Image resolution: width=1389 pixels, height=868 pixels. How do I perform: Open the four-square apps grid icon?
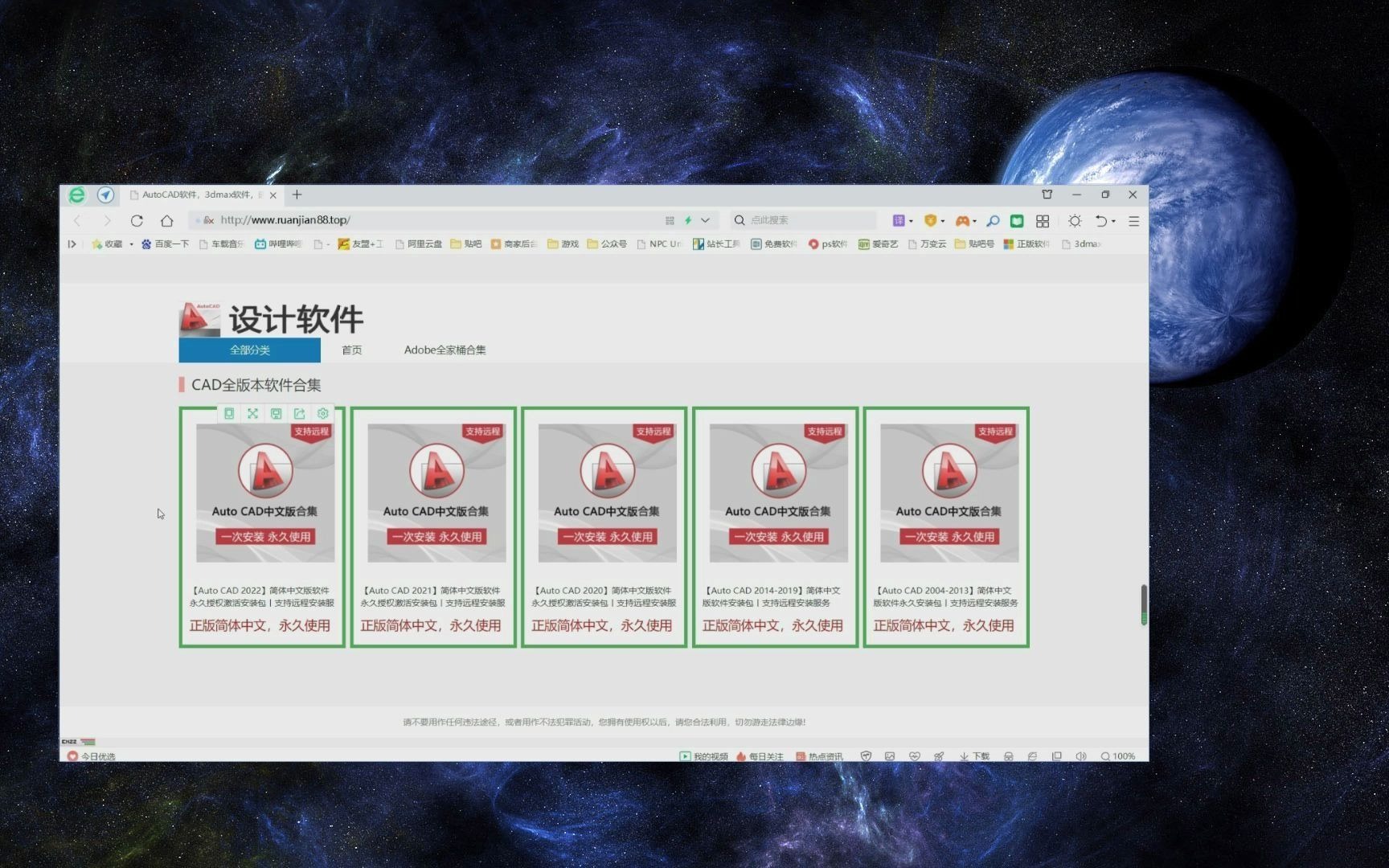pyautogui.click(x=1043, y=220)
